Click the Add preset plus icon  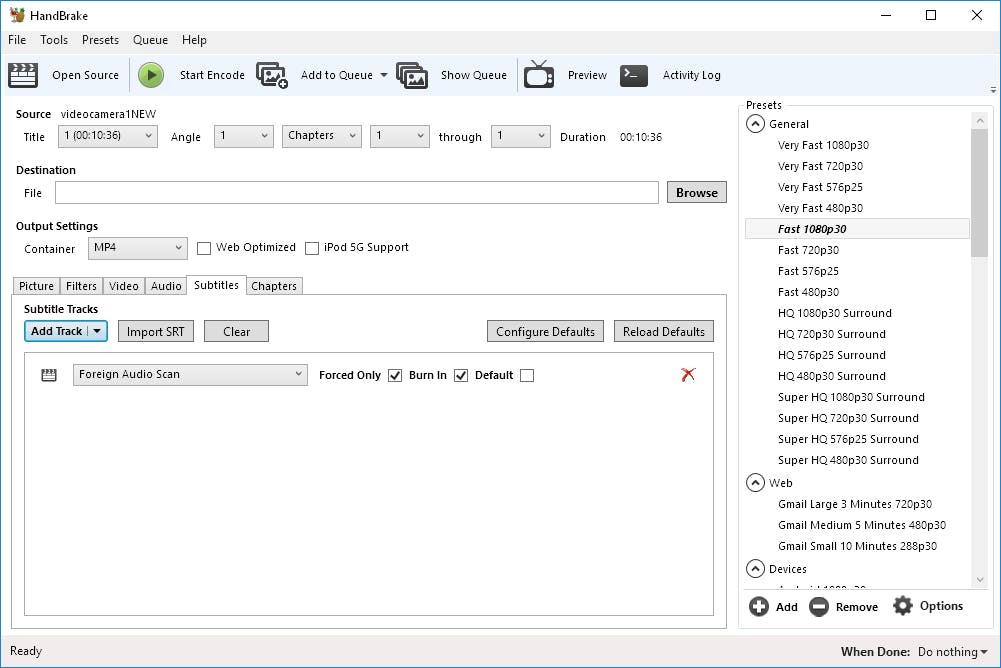pos(759,606)
